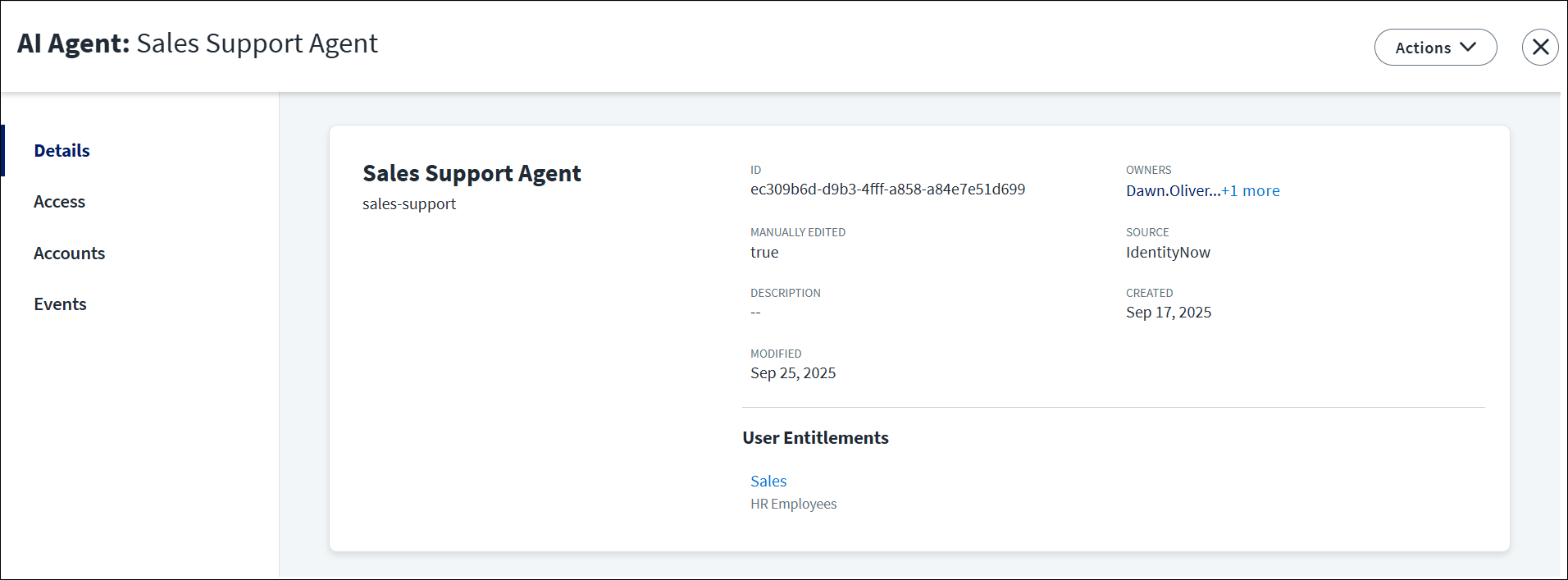This screenshot has width=1568, height=580.
Task: Click the sales-support subtitle text
Action: pyautogui.click(x=409, y=204)
